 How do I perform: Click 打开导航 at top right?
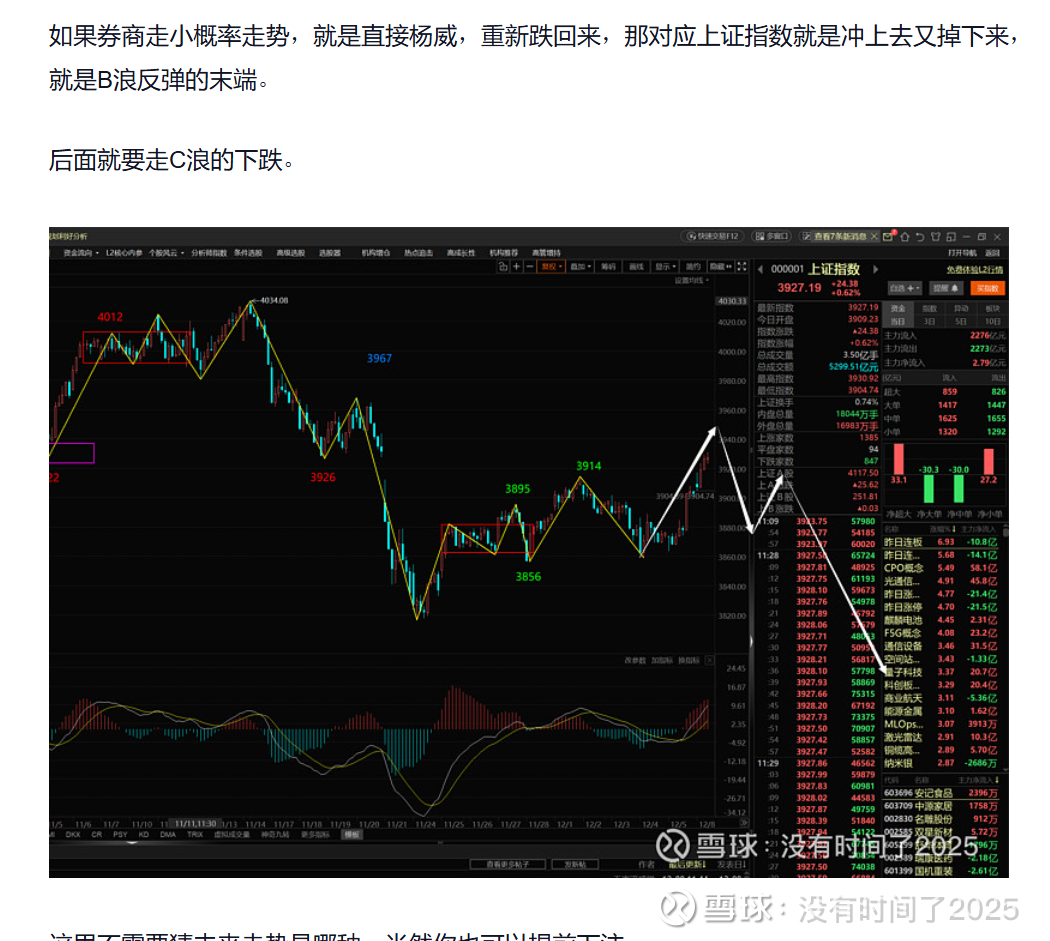coord(962,253)
